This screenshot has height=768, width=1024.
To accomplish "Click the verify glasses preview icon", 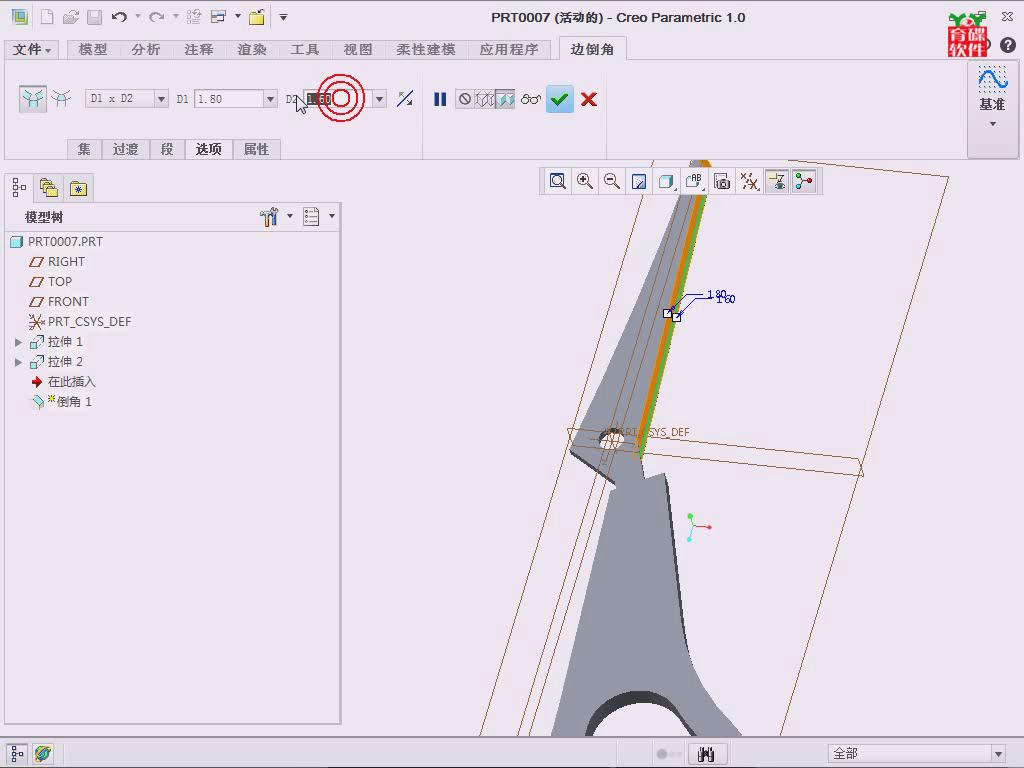I will [531, 99].
